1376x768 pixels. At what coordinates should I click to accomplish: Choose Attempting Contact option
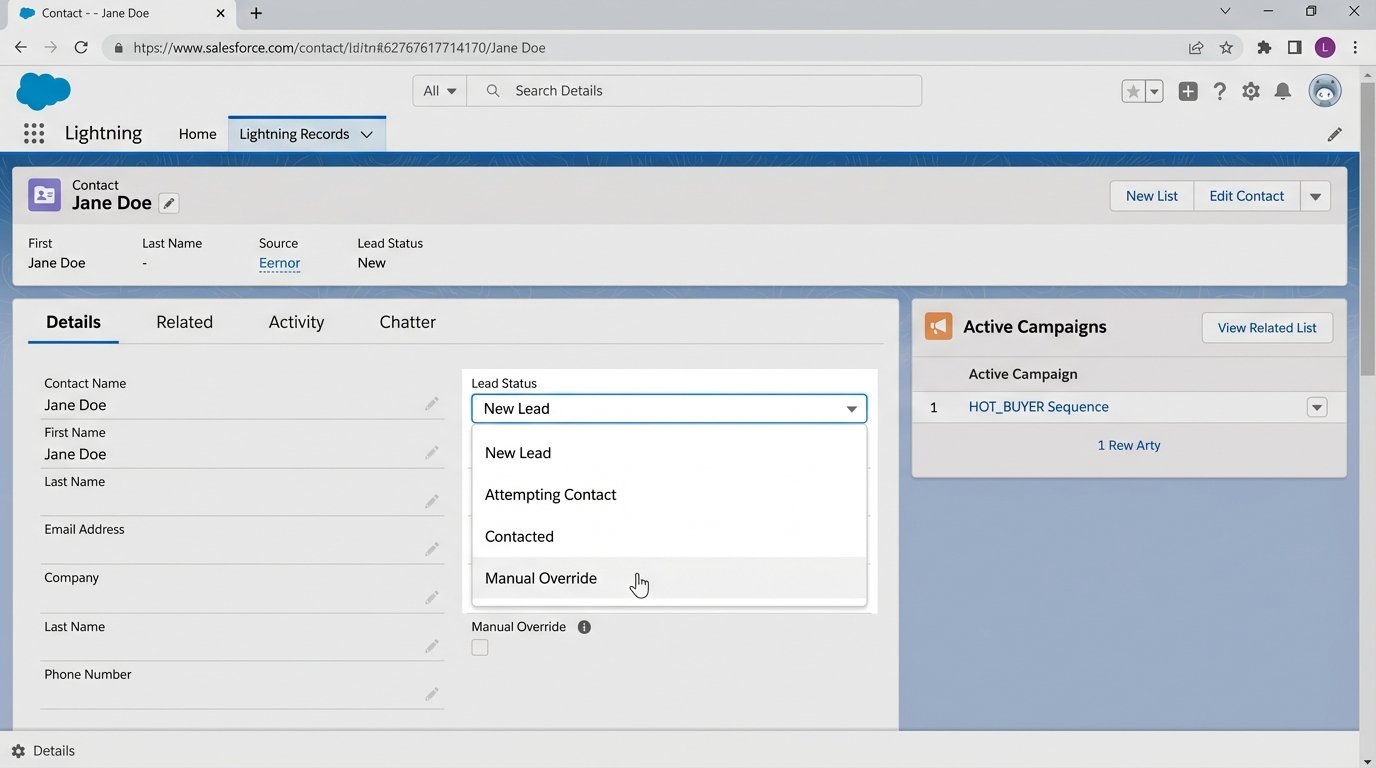click(x=550, y=495)
